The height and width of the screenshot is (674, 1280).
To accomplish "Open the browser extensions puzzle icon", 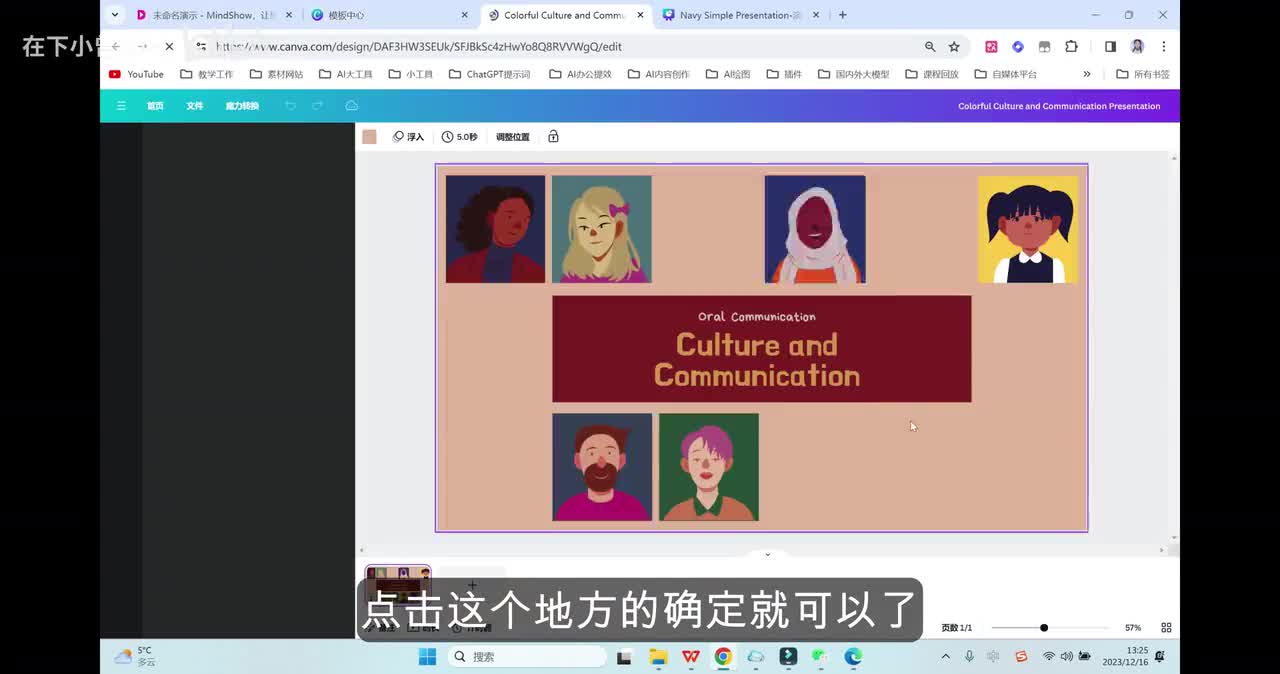I will [x=1071, y=46].
